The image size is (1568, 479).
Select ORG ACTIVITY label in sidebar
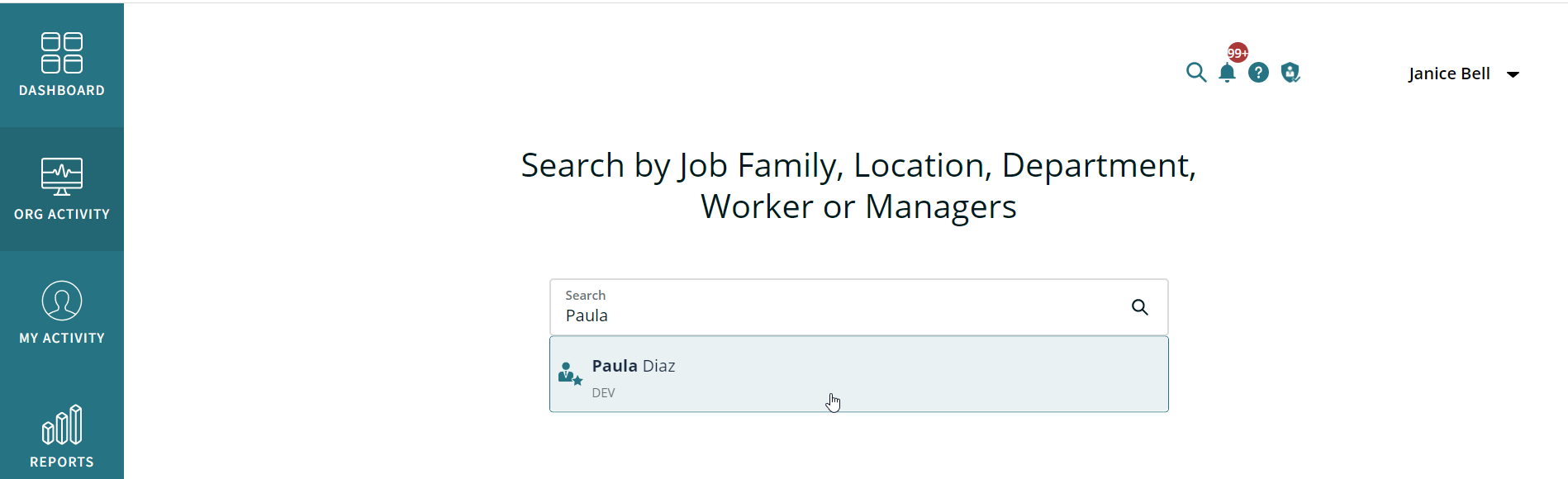[x=62, y=214]
